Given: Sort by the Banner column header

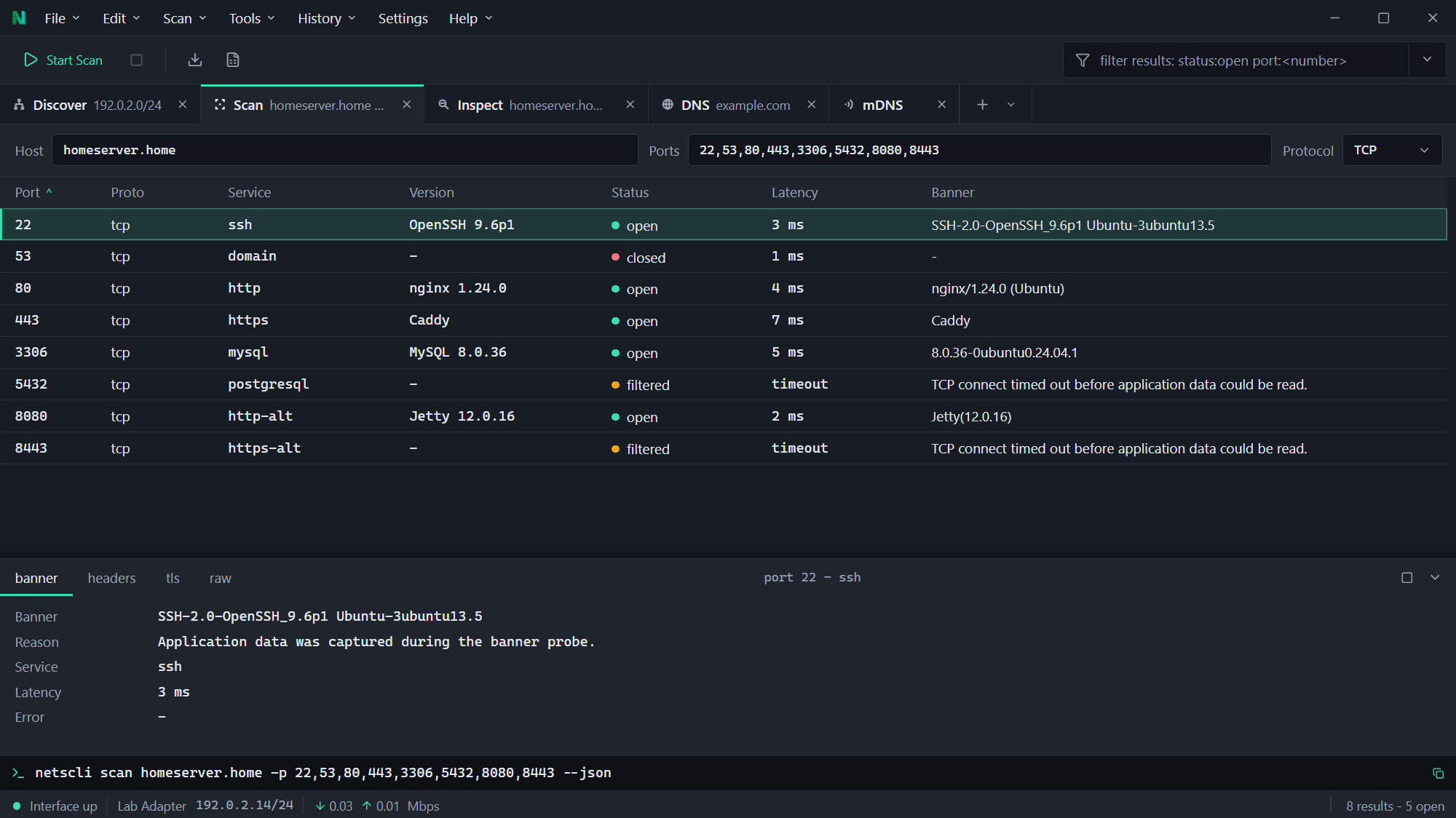Looking at the screenshot, I should coord(952,192).
